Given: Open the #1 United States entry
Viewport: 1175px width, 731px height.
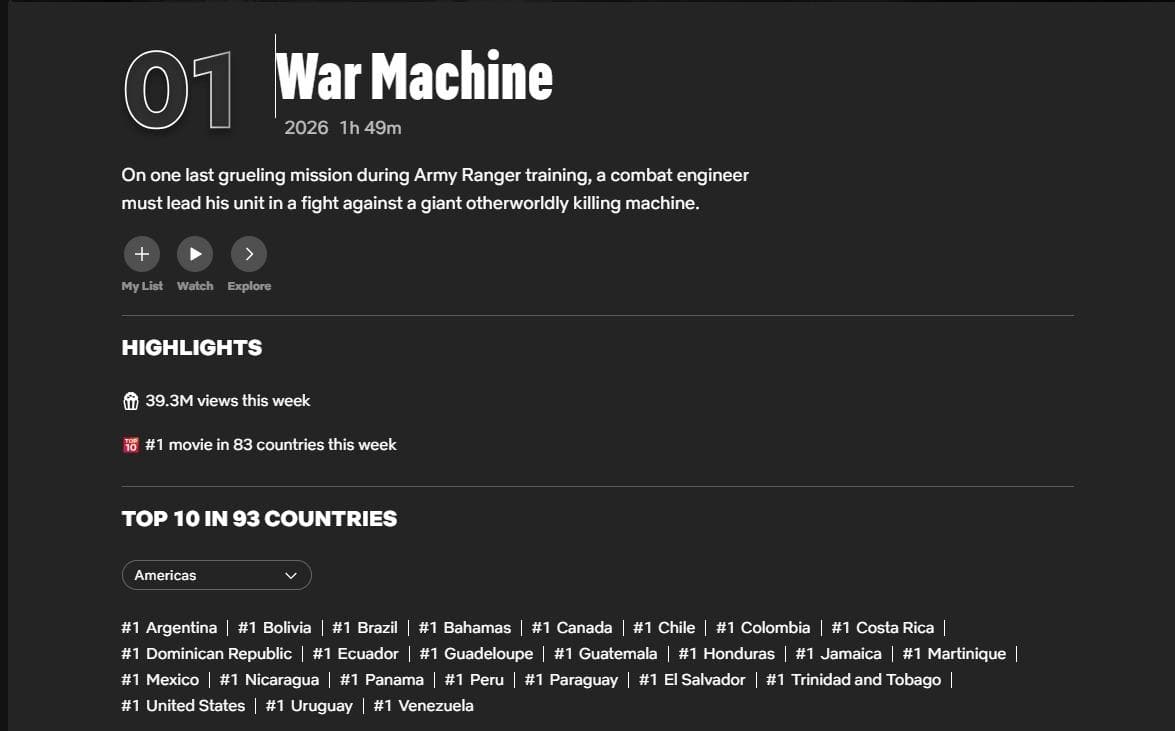Looking at the screenshot, I should point(183,706).
